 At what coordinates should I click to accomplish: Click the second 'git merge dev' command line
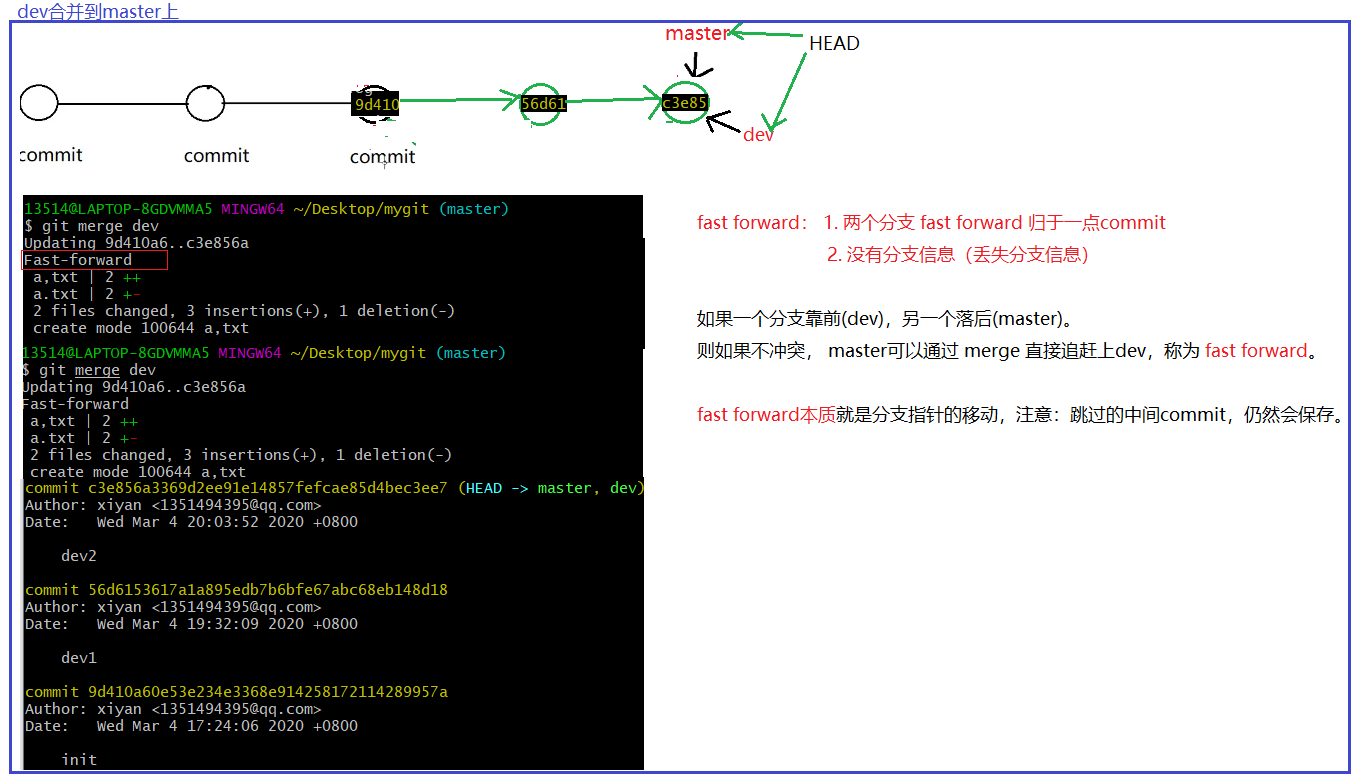coord(90,370)
